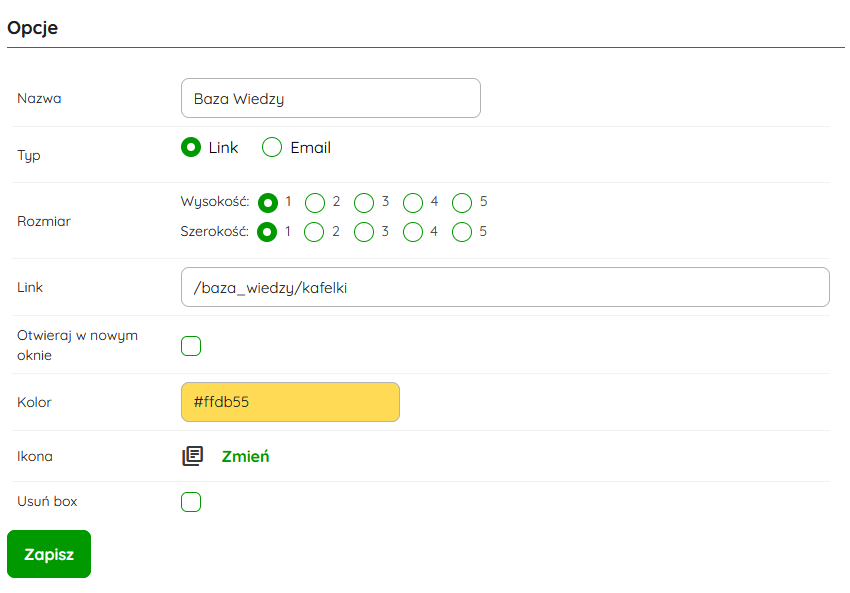This screenshot has height=593, width=850.
Task: Set Wysokość to 4
Action: (413, 203)
